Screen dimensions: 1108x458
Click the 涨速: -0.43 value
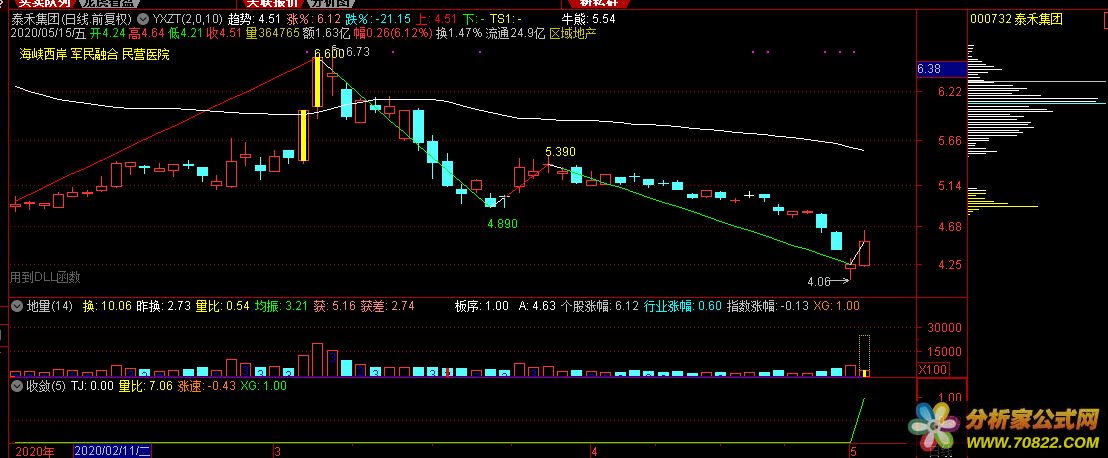[x=206, y=386]
